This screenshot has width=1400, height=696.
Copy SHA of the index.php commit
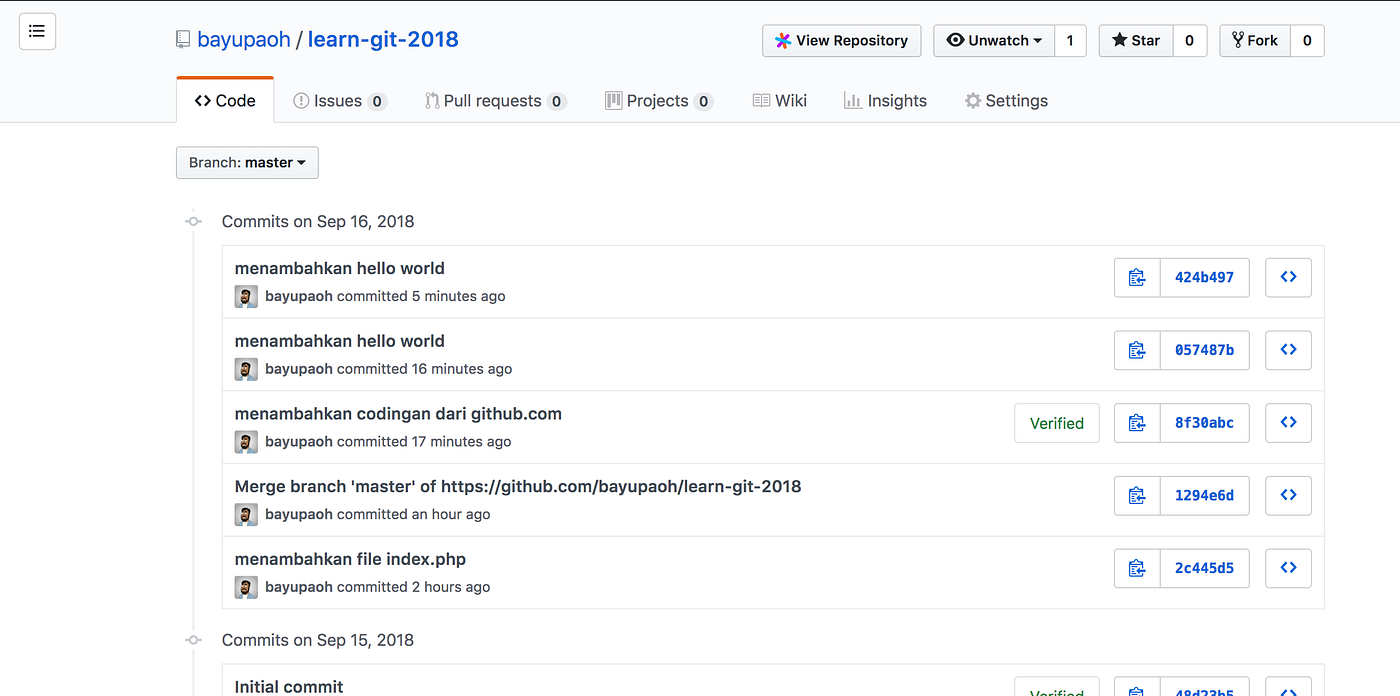[x=1137, y=567]
